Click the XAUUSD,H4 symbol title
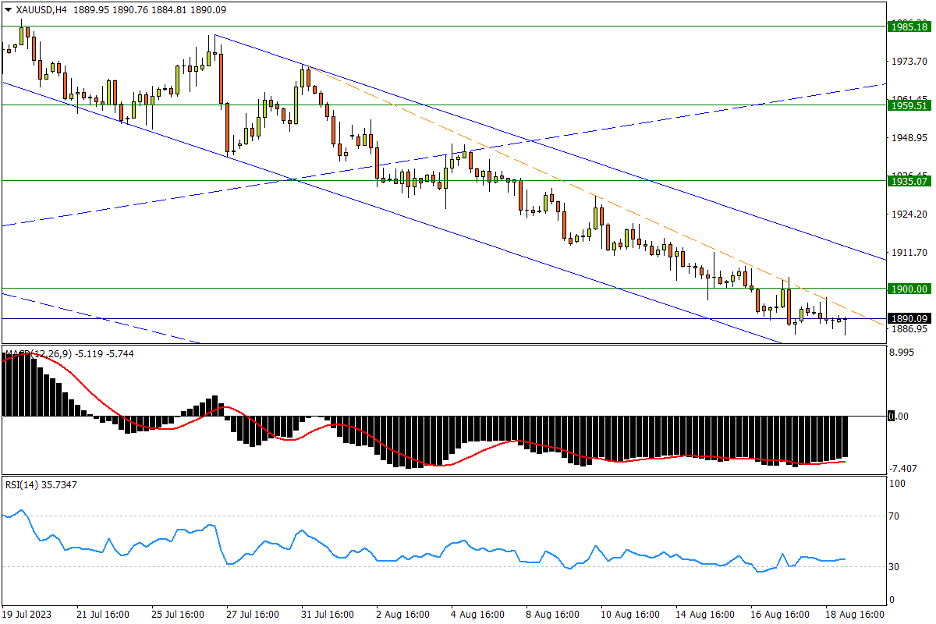936x624 pixels. tap(40, 9)
